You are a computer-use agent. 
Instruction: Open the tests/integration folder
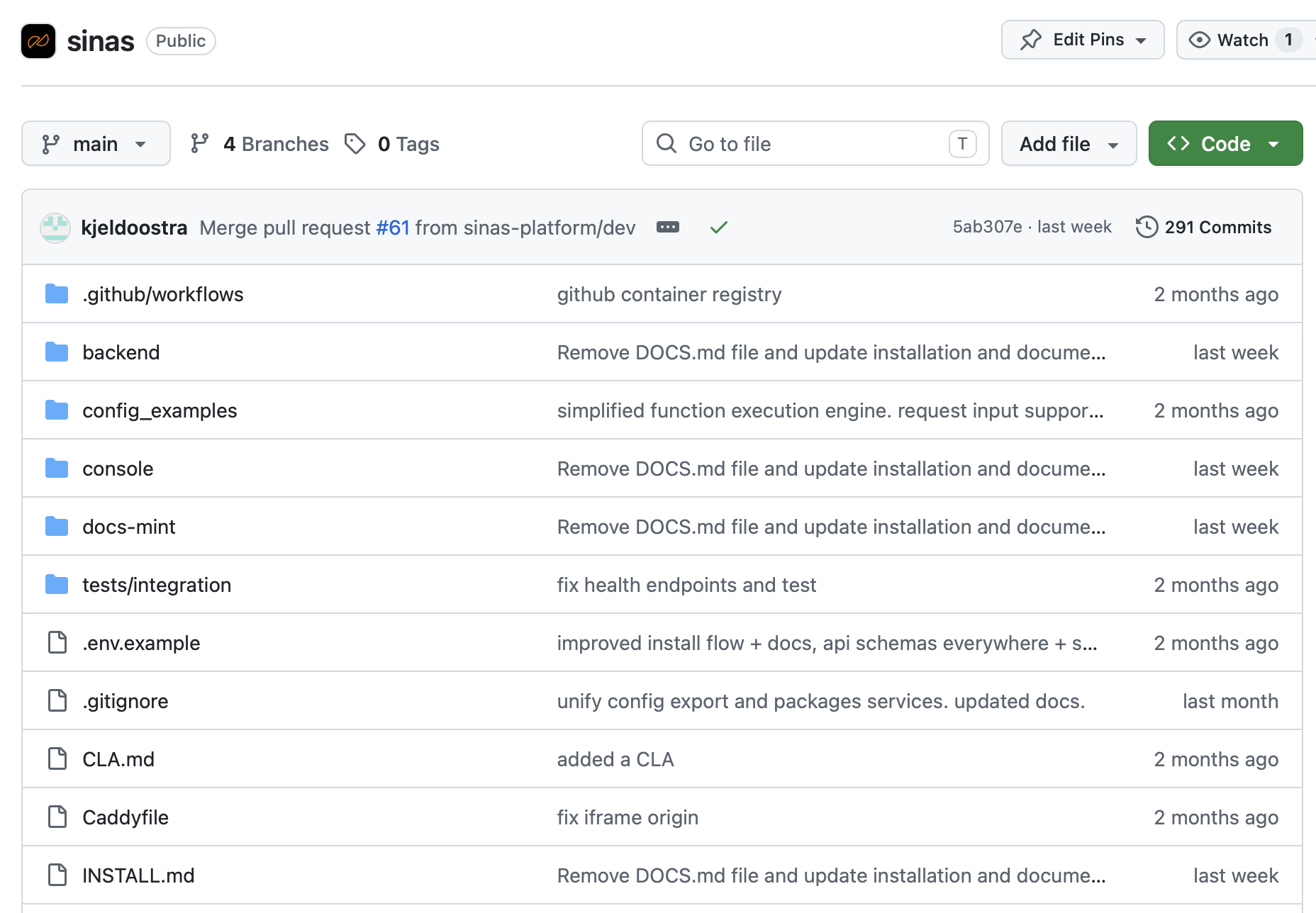click(157, 585)
